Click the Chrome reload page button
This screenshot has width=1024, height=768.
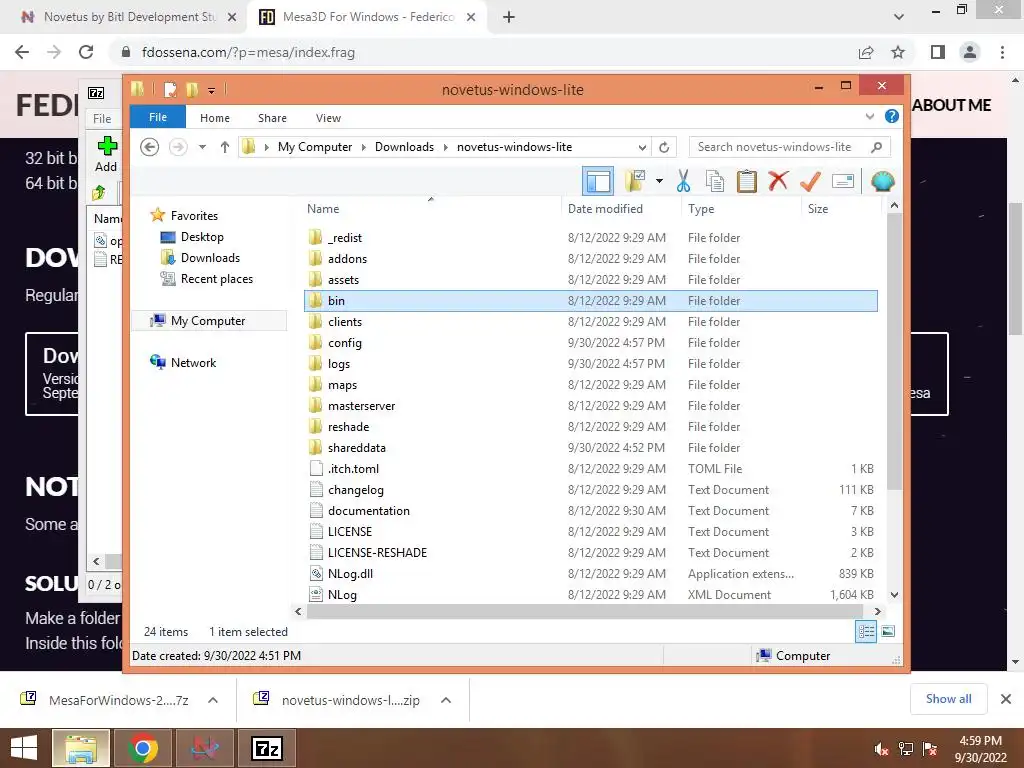coord(86,52)
